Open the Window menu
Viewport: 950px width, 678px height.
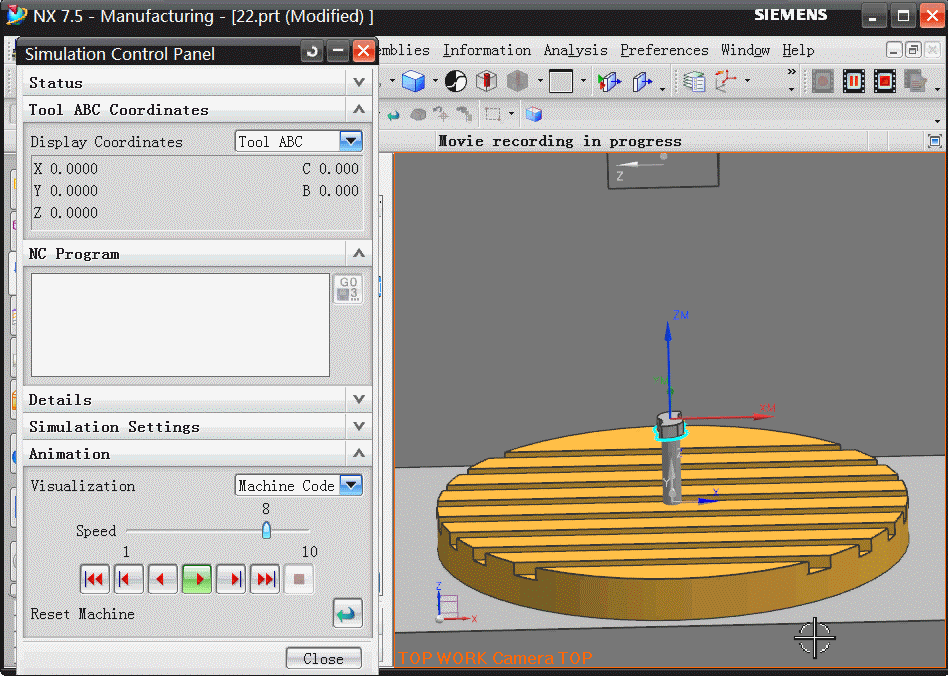(745, 50)
